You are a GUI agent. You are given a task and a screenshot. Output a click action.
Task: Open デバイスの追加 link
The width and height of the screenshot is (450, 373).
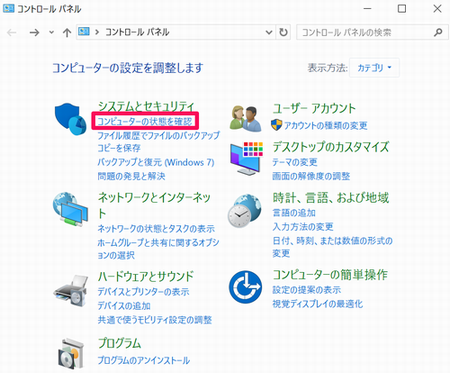[124, 306]
